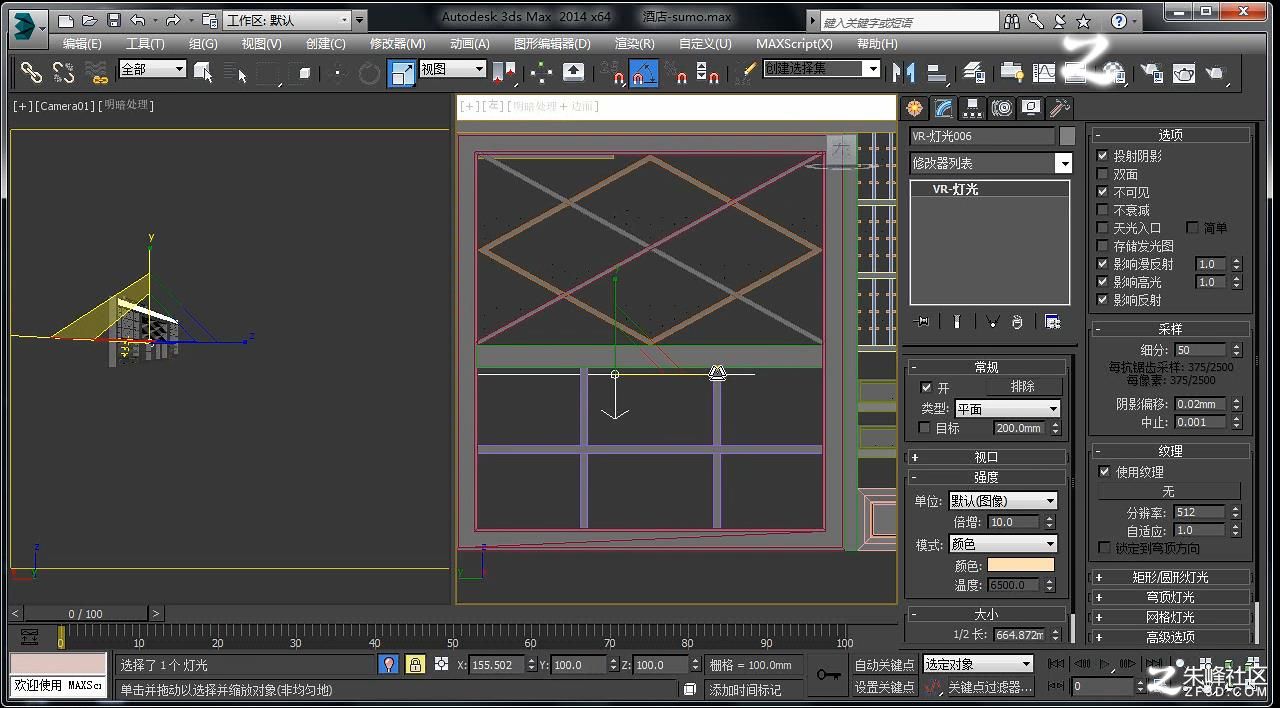Activate the Select and Rotate tool
1280x708 pixels.
tap(369, 72)
